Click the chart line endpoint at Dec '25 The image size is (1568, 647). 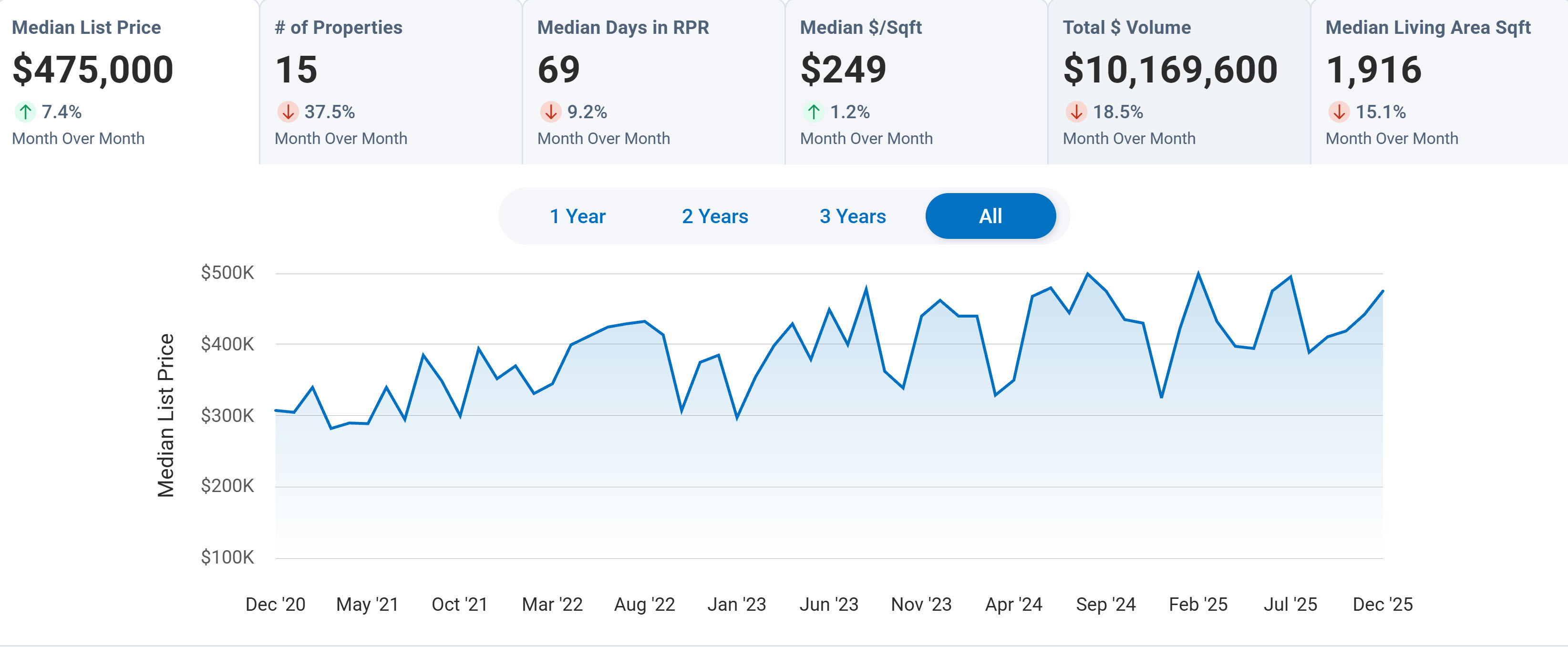[x=1382, y=291]
